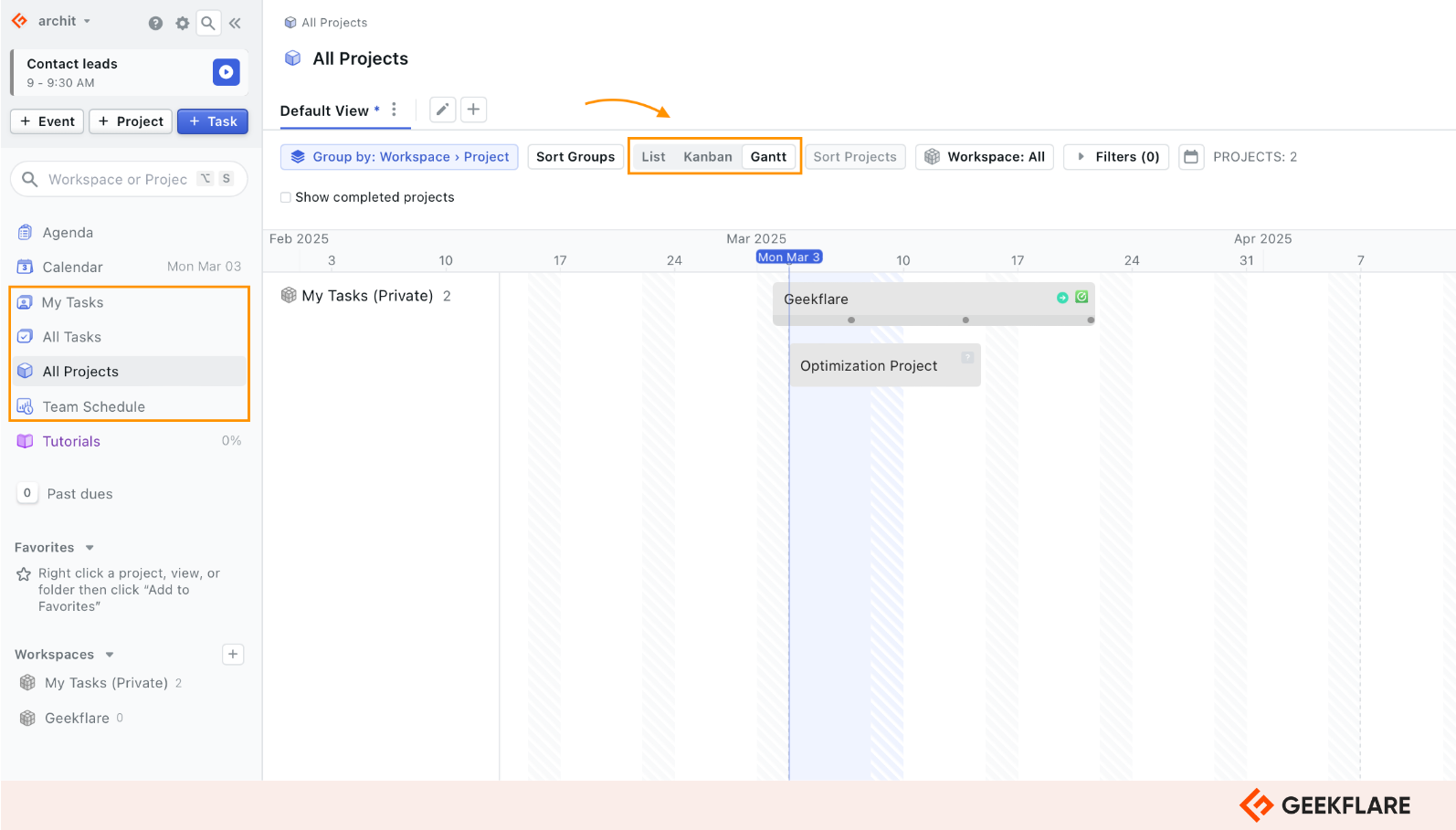This screenshot has width=1456, height=830.
Task: Open Default View three-dot options menu
Action: pos(394,110)
